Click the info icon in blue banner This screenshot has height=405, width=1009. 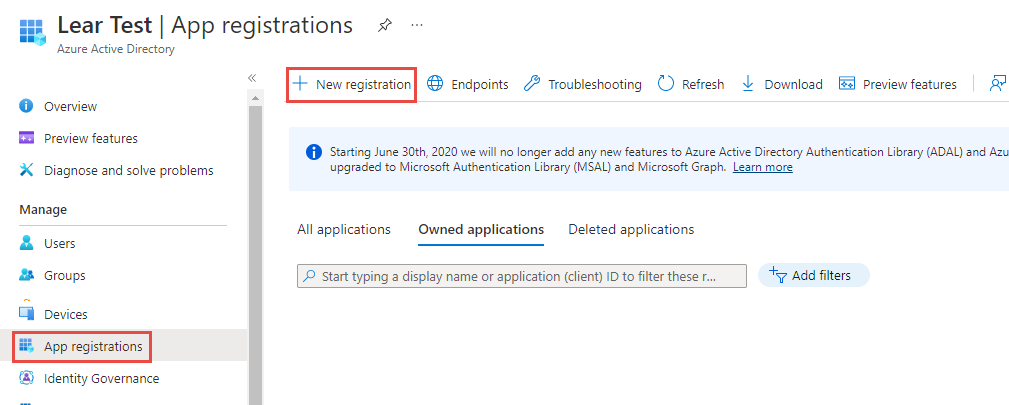(x=313, y=153)
